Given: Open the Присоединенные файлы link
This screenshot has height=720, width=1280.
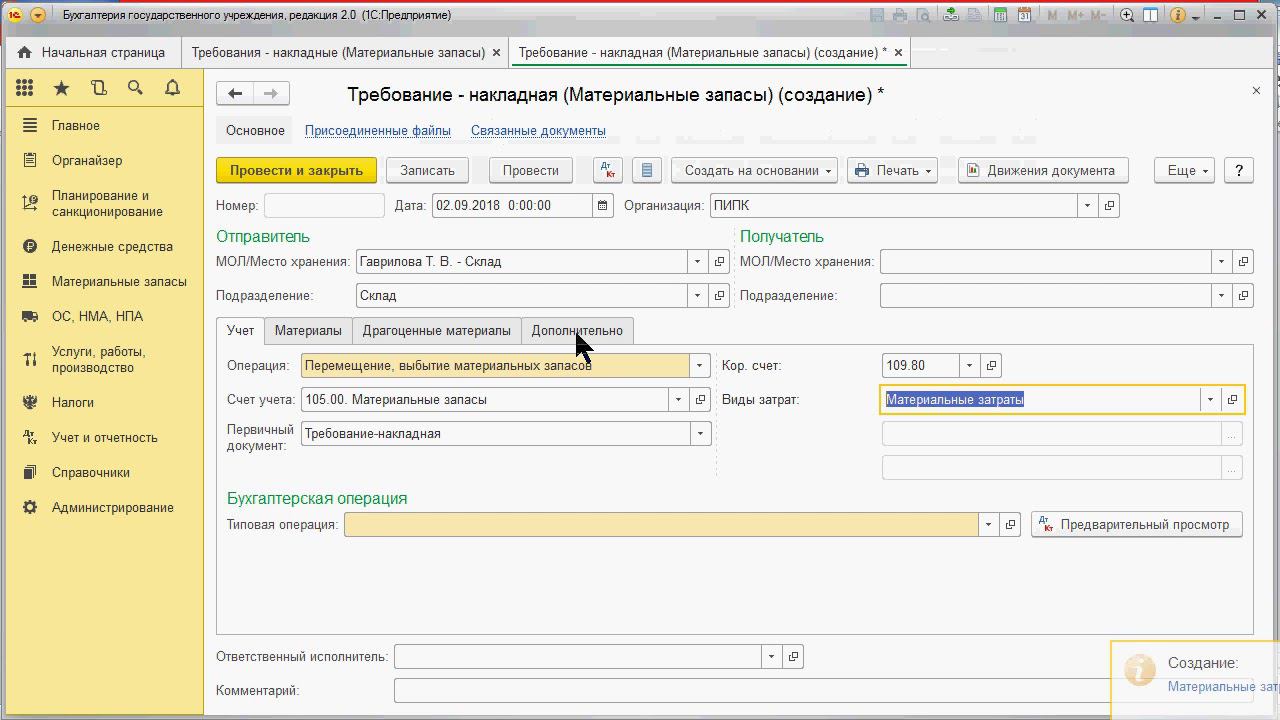Looking at the screenshot, I should (x=377, y=131).
